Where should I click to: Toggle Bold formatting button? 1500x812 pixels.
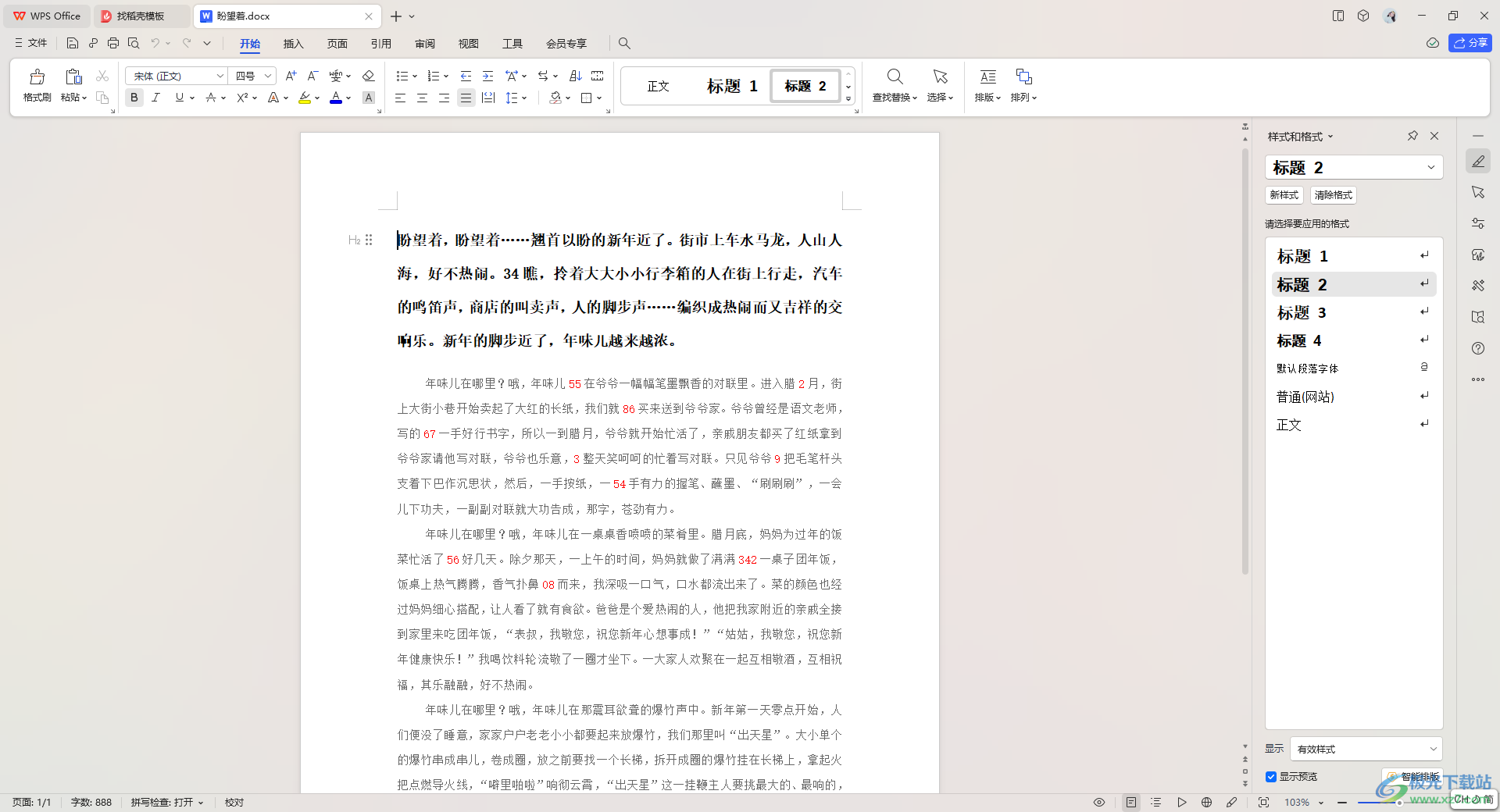(134, 98)
